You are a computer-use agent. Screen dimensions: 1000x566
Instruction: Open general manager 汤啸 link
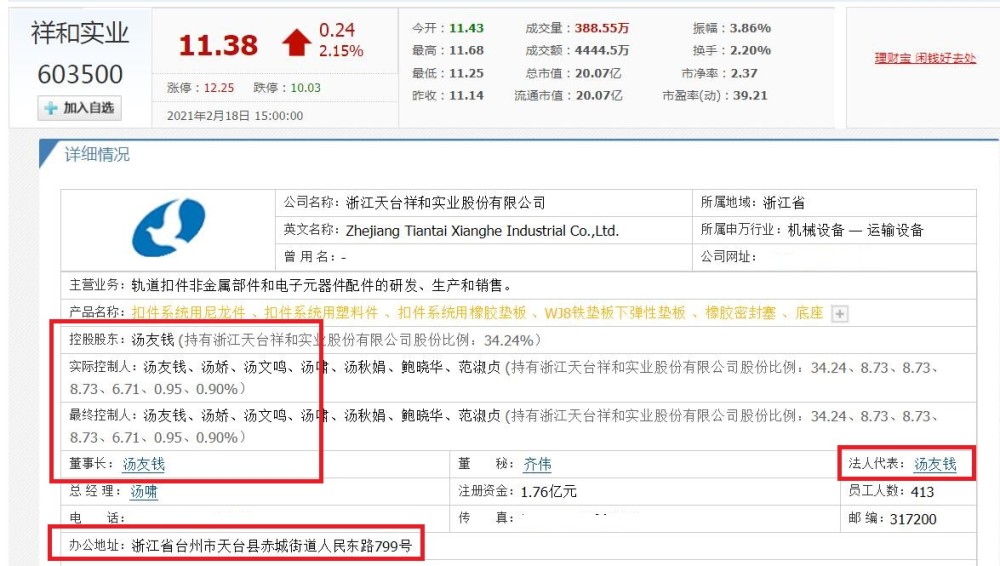[143, 491]
